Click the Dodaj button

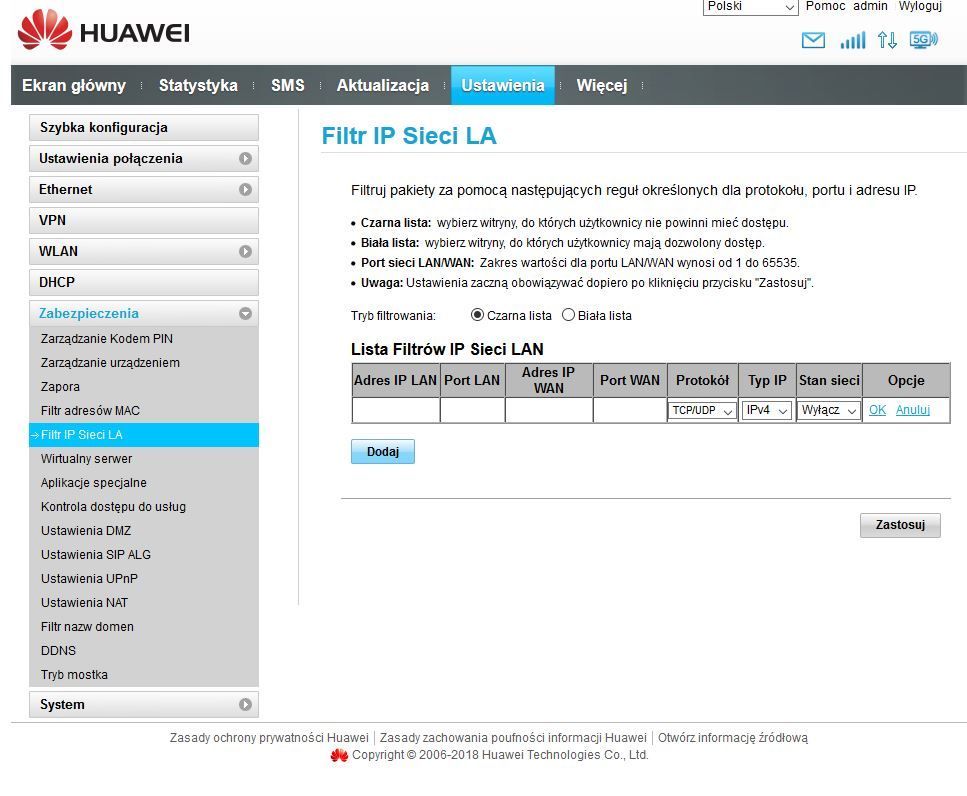tap(382, 451)
